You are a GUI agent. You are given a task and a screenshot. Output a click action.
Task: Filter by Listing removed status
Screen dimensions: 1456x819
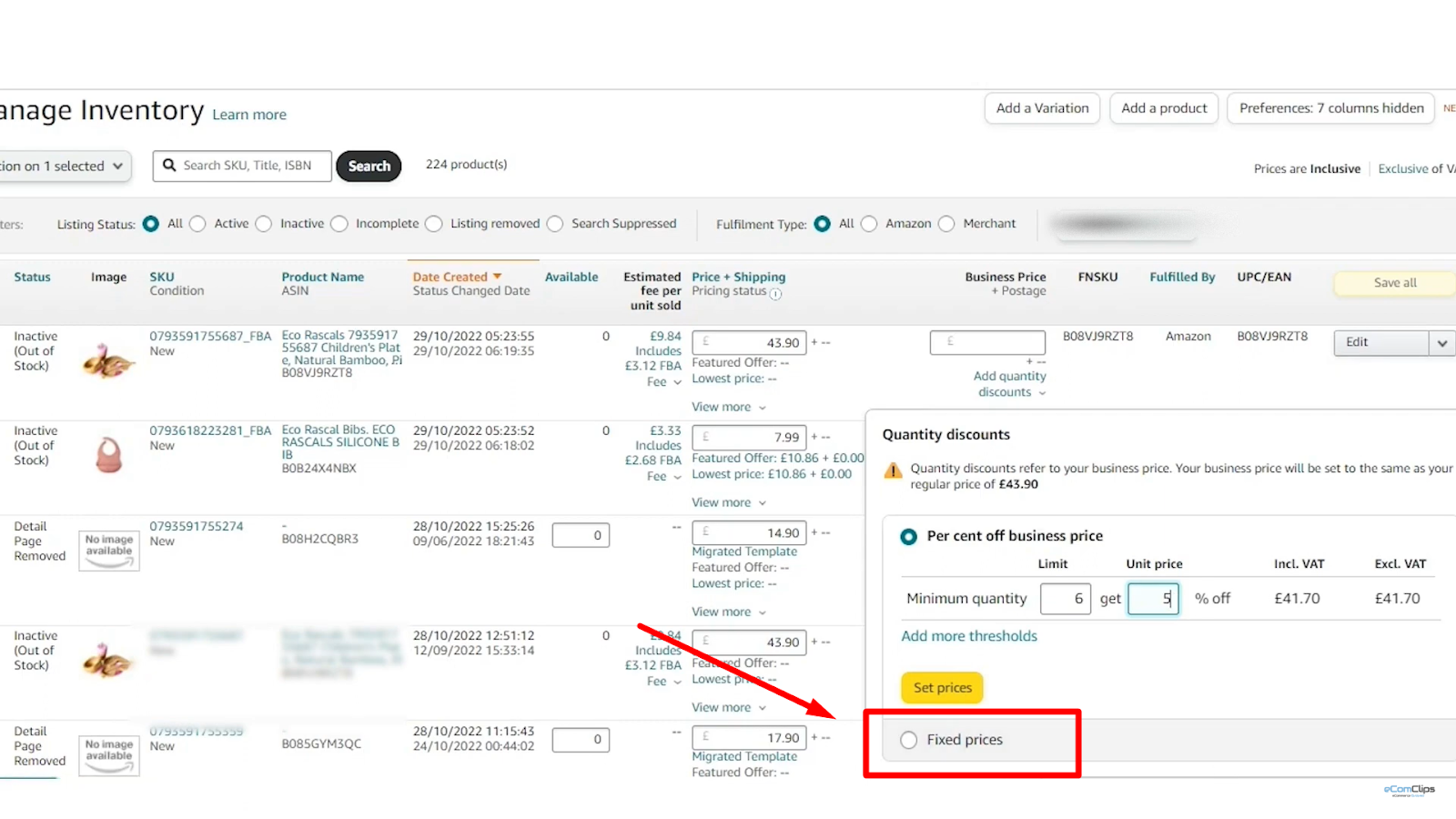(x=434, y=224)
